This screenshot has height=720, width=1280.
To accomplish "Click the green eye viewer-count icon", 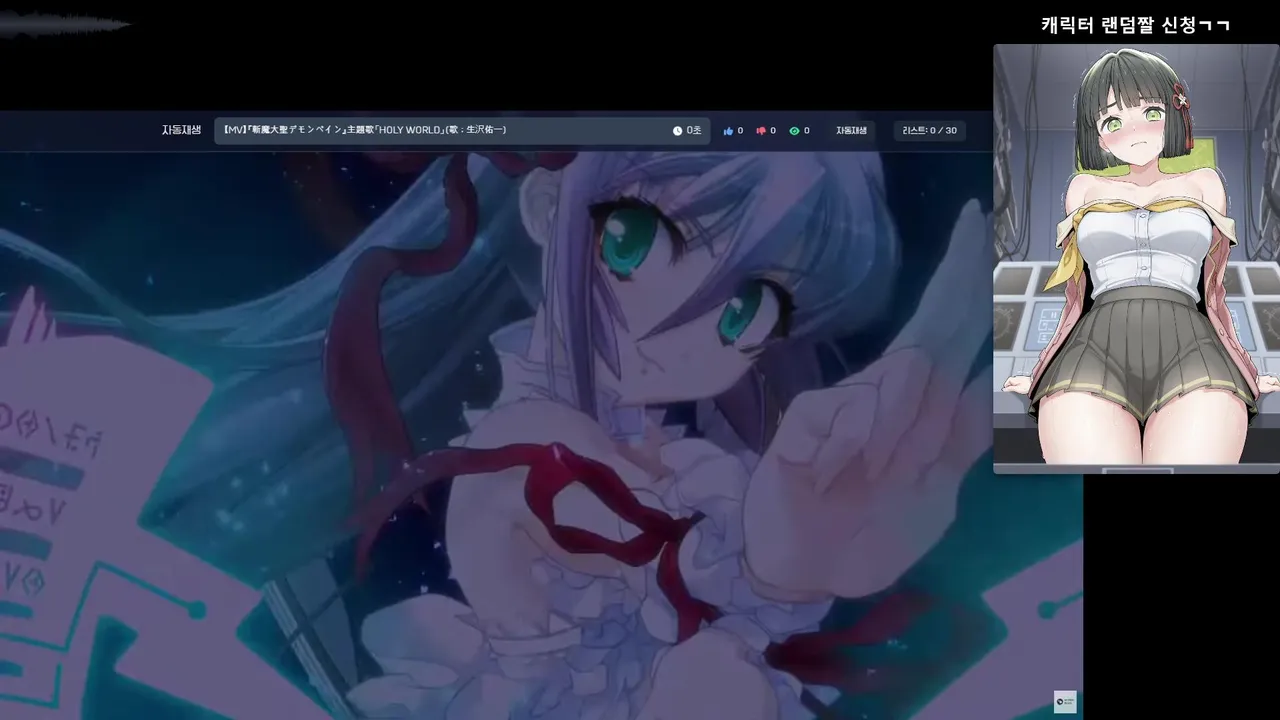I will click(794, 131).
